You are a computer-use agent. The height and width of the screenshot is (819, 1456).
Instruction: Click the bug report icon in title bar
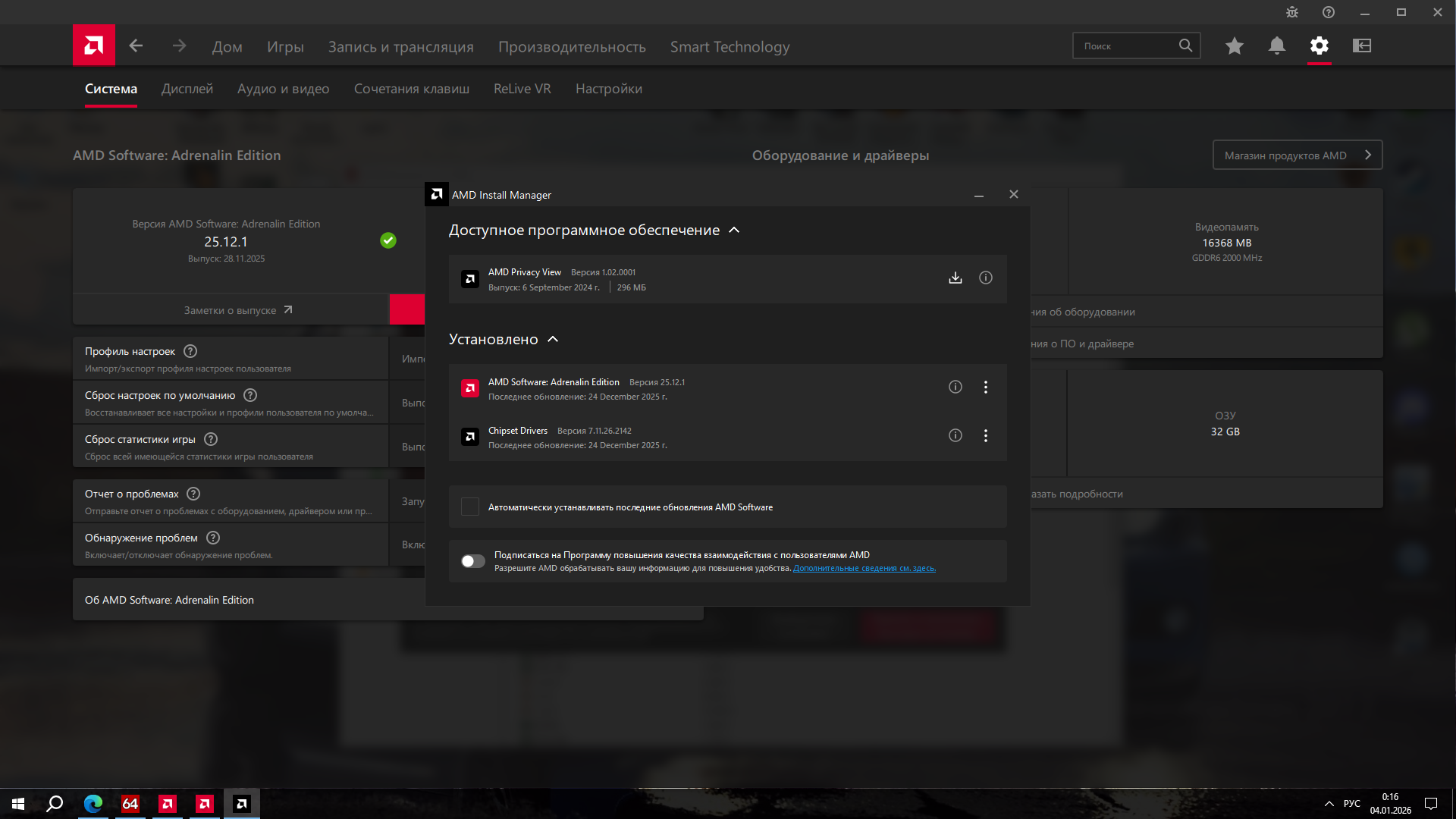(x=1292, y=12)
